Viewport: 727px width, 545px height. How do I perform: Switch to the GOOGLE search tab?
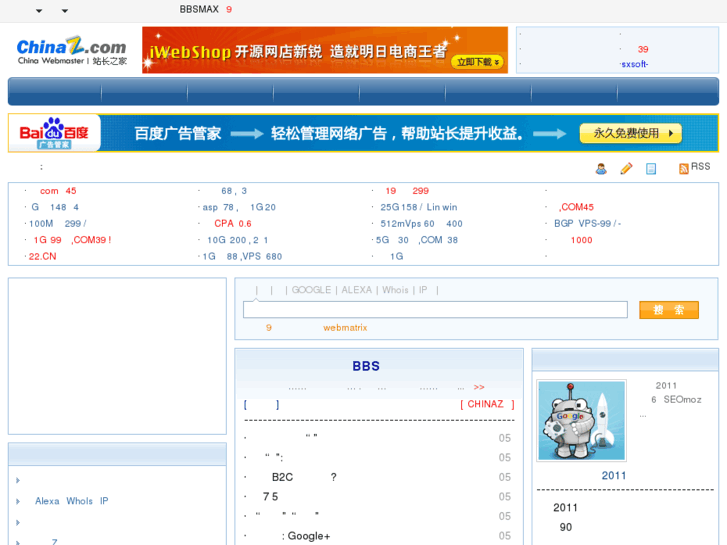(311, 290)
